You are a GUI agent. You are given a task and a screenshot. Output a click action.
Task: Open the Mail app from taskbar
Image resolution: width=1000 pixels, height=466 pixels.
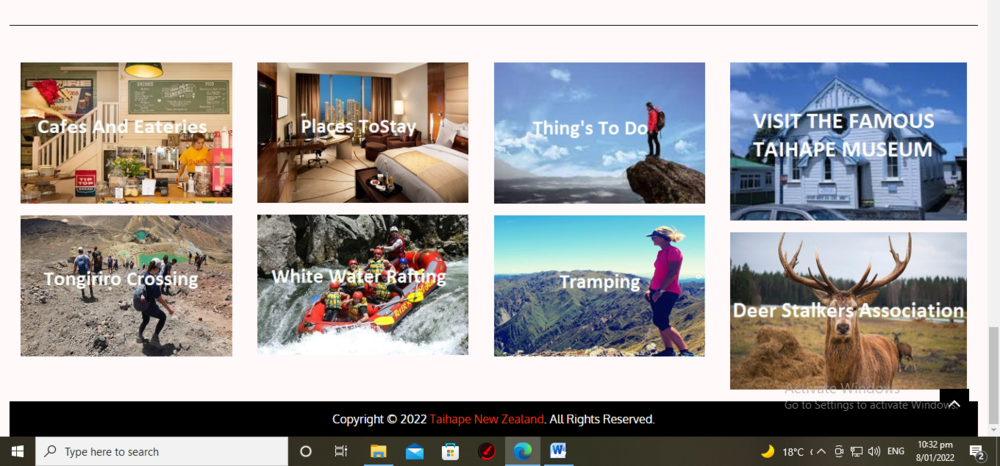click(415, 451)
